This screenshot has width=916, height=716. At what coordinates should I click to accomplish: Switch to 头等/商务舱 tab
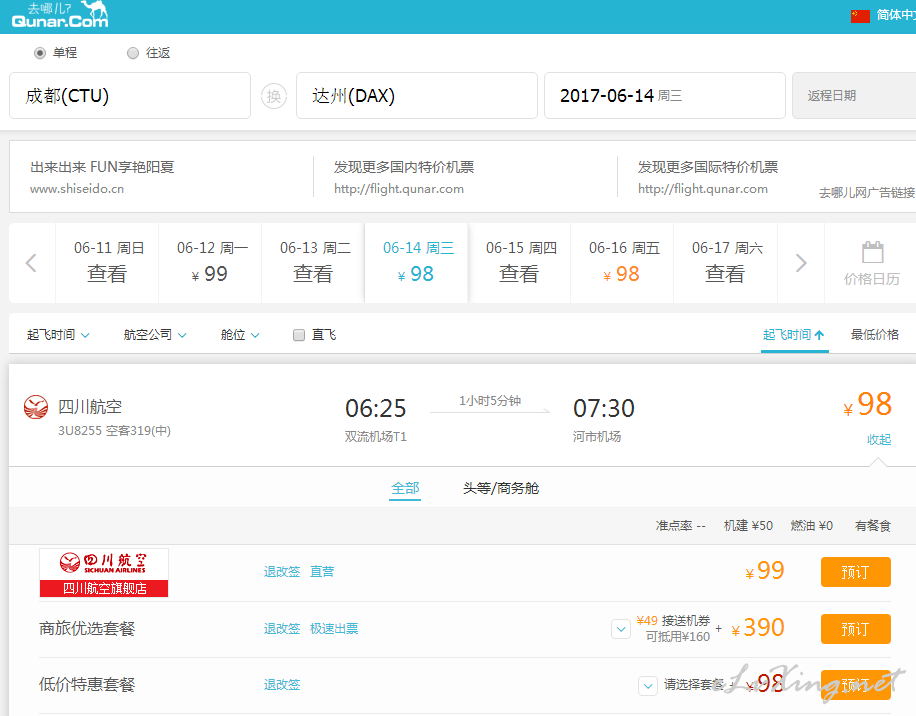(x=501, y=488)
